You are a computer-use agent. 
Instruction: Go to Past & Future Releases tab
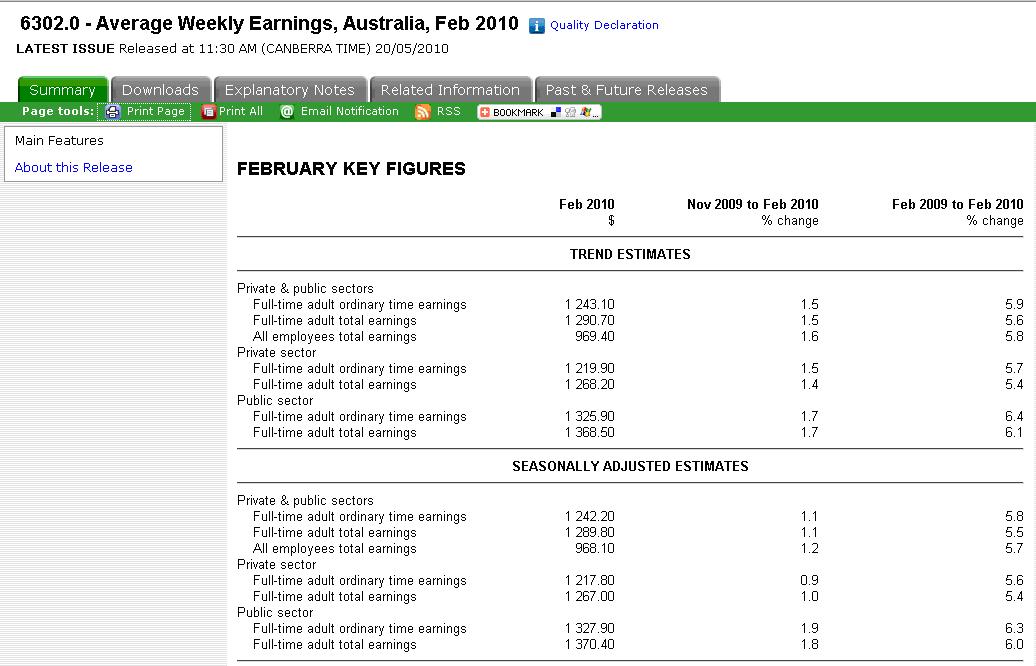pyautogui.click(x=627, y=90)
